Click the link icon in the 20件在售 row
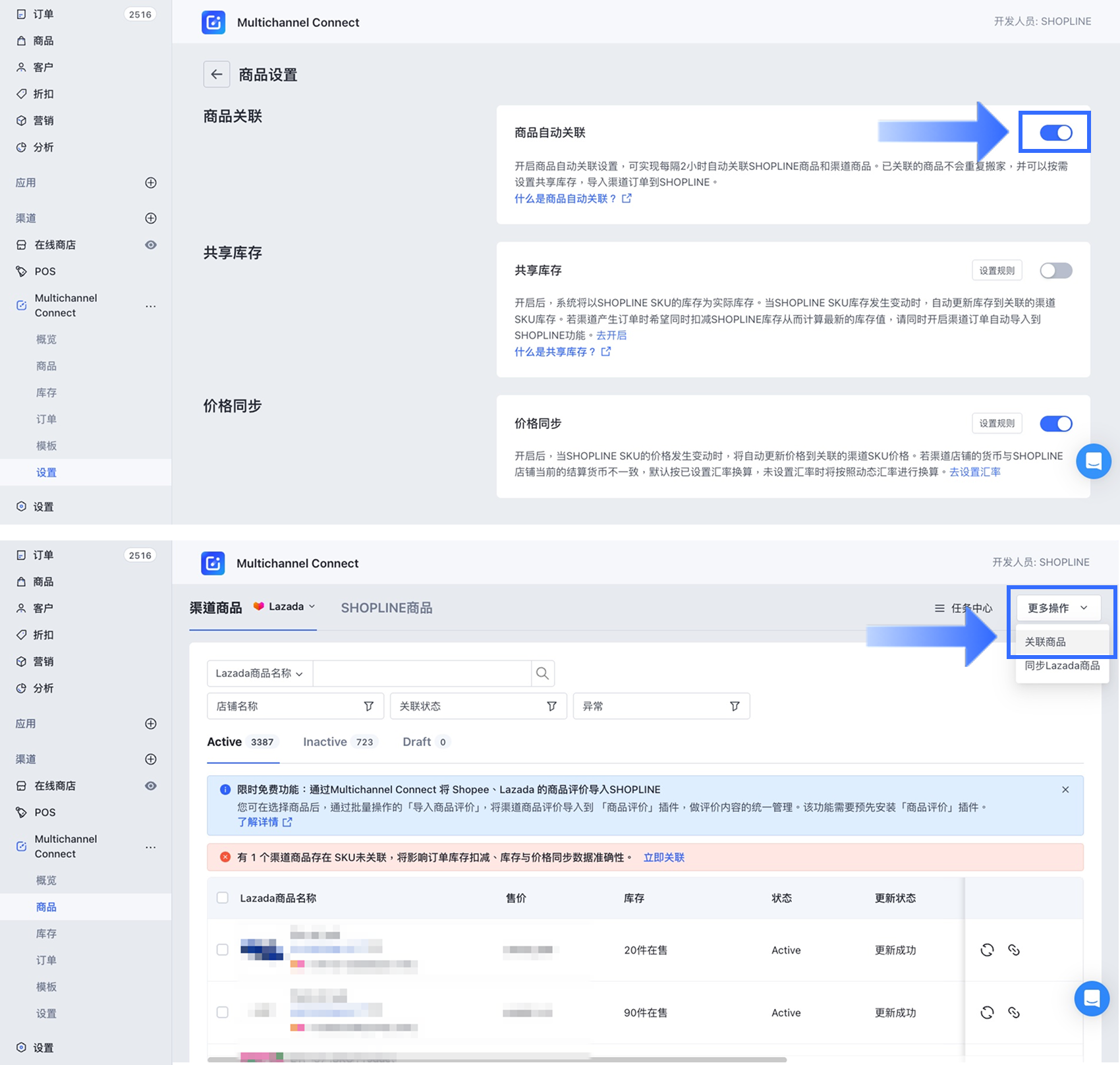Viewport: 1120px width, 1065px height. (1014, 950)
